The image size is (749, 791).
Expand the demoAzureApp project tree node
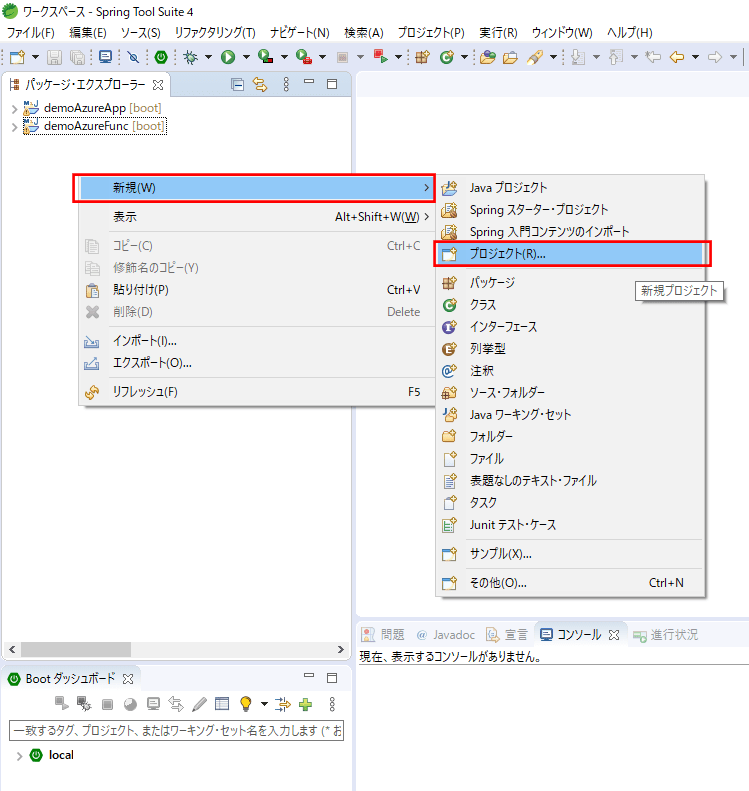tap(14, 108)
